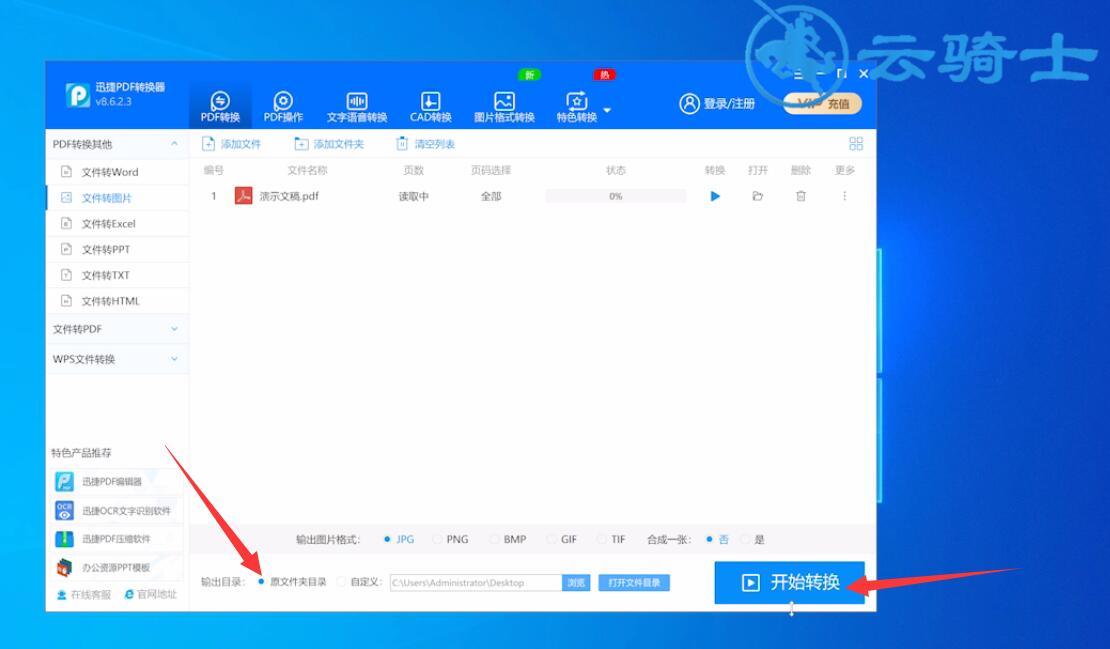Select 是 for 合成一张

[x=752, y=539]
